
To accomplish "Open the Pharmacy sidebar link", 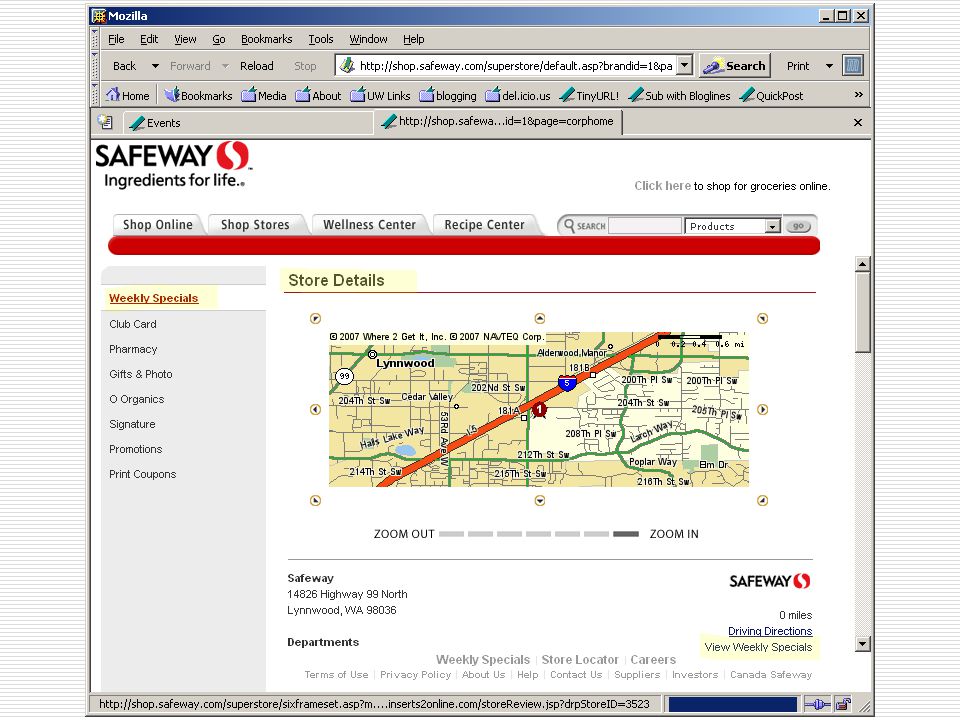I will (133, 349).
